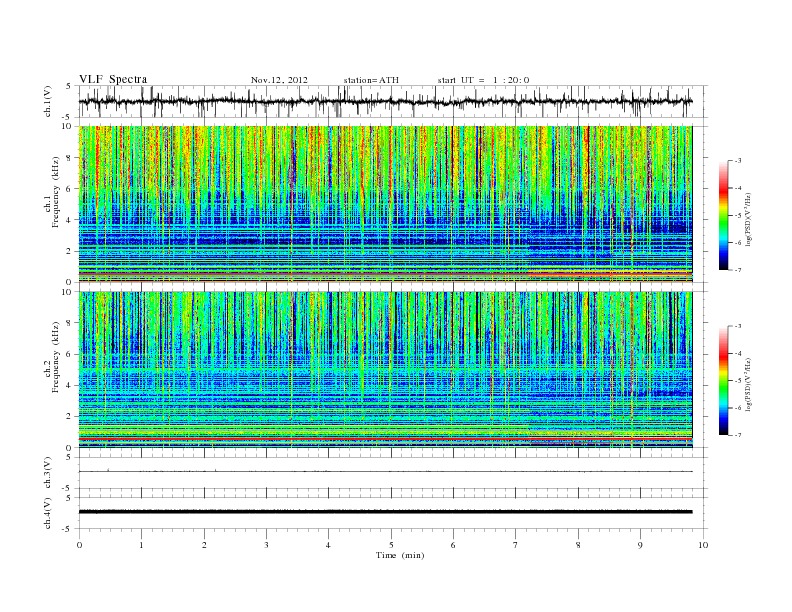Click the "VLF Spectra" title text
The height and width of the screenshot is (612, 792).
[113, 79]
